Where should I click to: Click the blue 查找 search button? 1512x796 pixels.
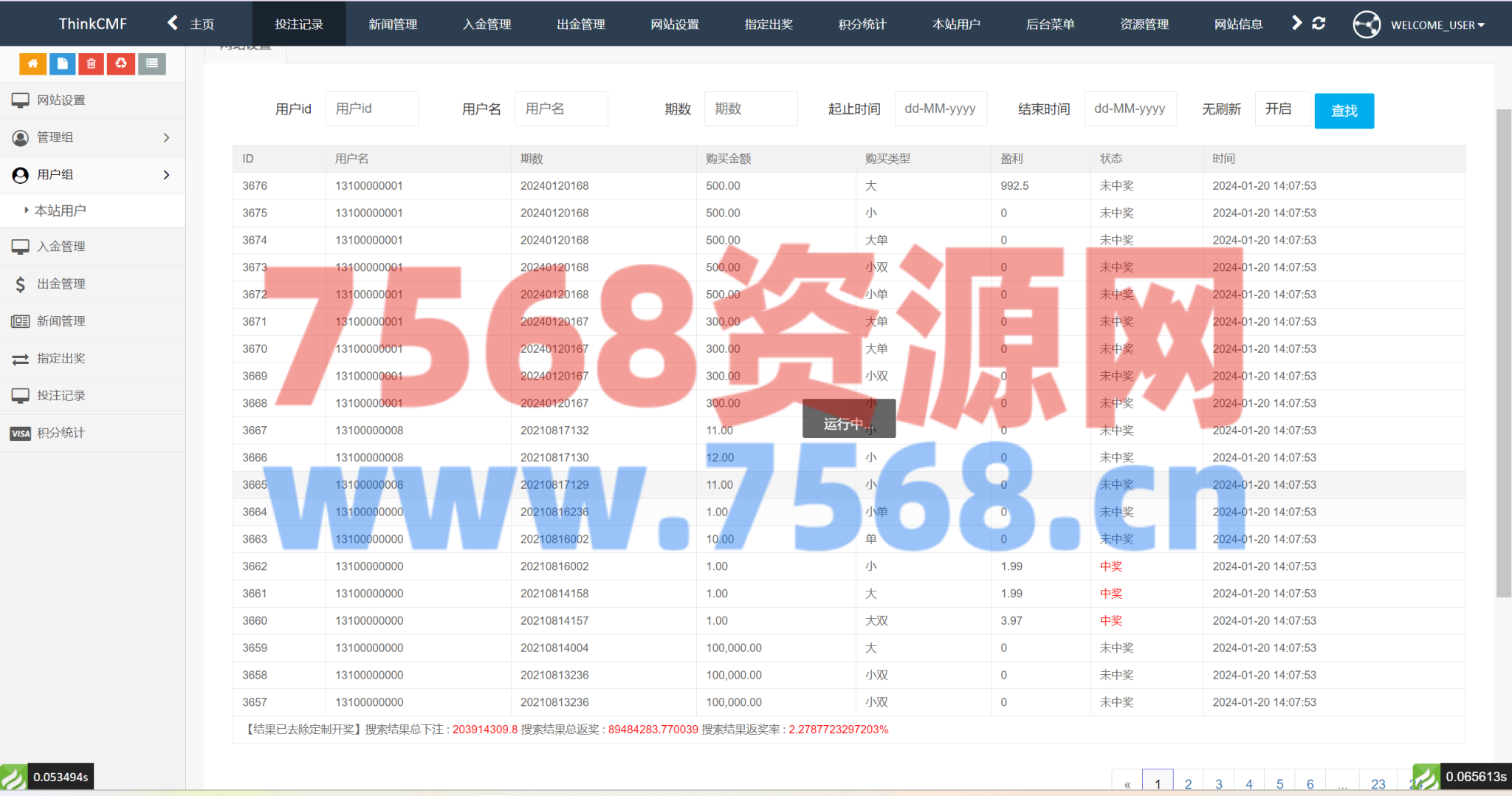pyautogui.click(x=1344, y=111)
